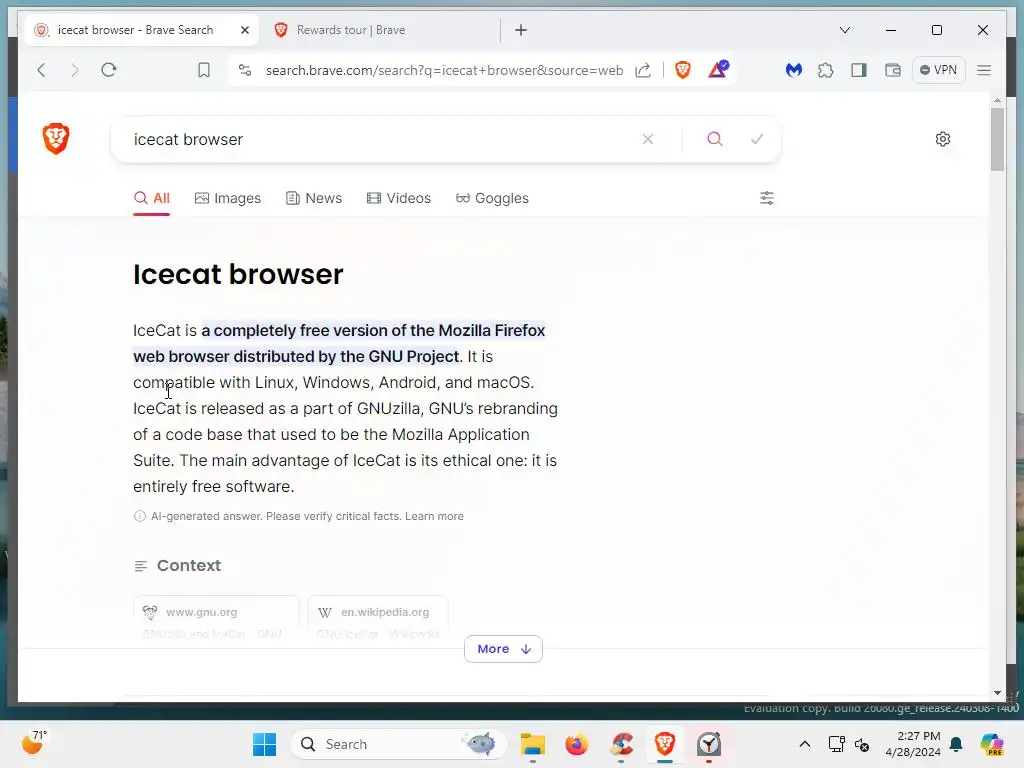Open the search filters sliders icon
Viewport: 1024px width, 768px height.
coord(767,198)
